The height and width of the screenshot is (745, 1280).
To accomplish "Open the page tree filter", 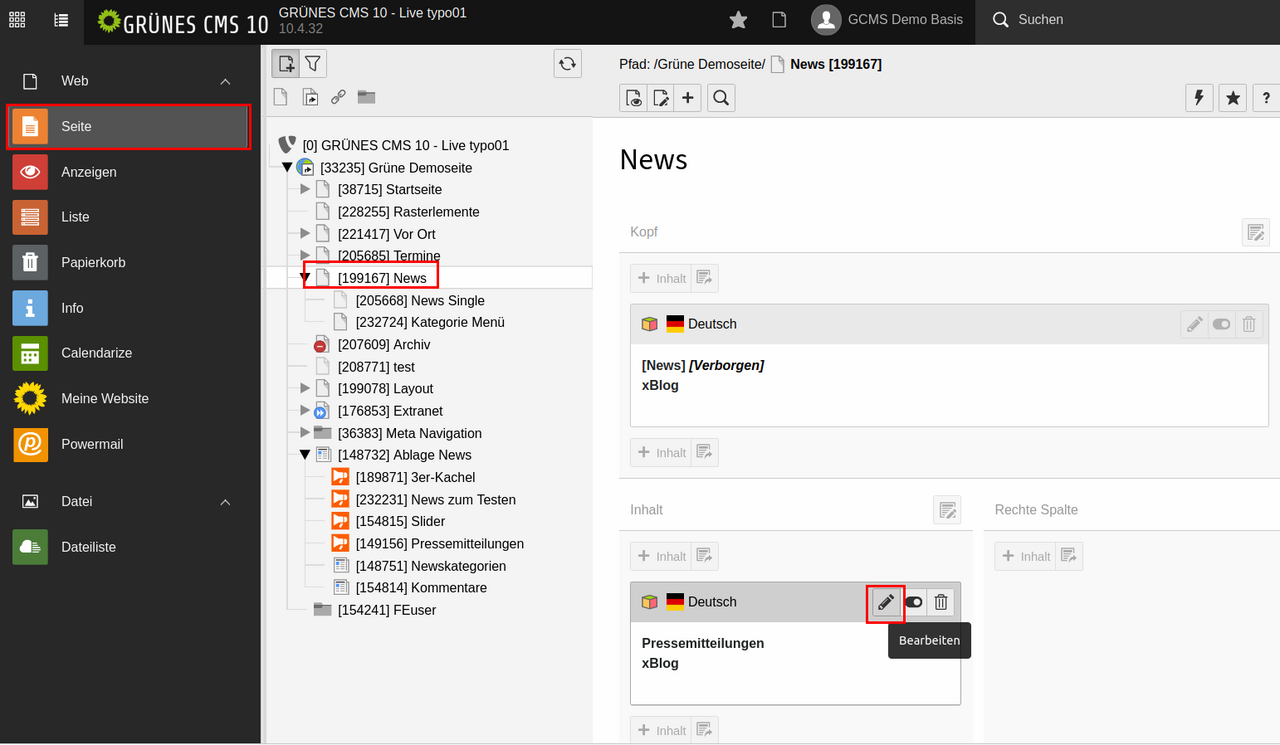I will [x=313, y=64].
